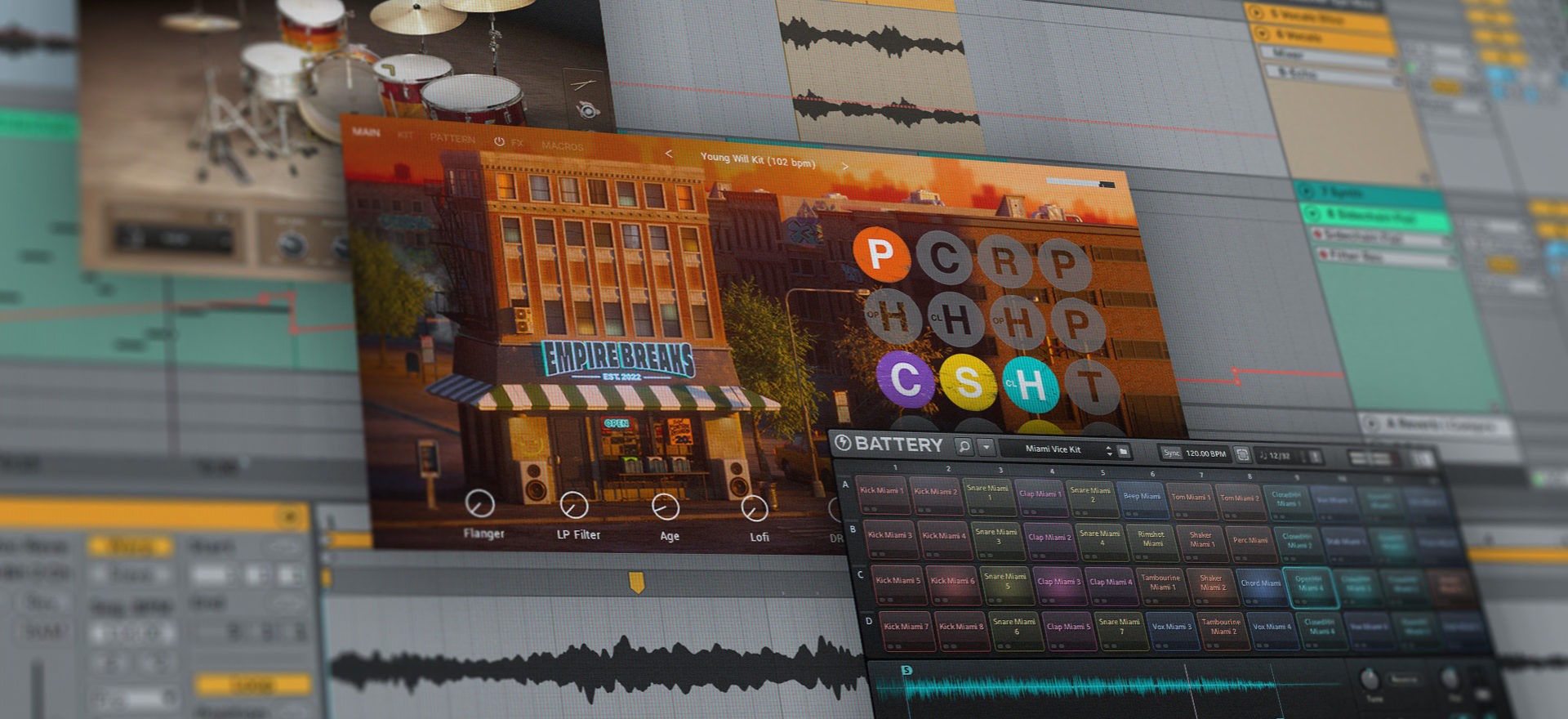Select the Snare Miami 1 cell

988,496
